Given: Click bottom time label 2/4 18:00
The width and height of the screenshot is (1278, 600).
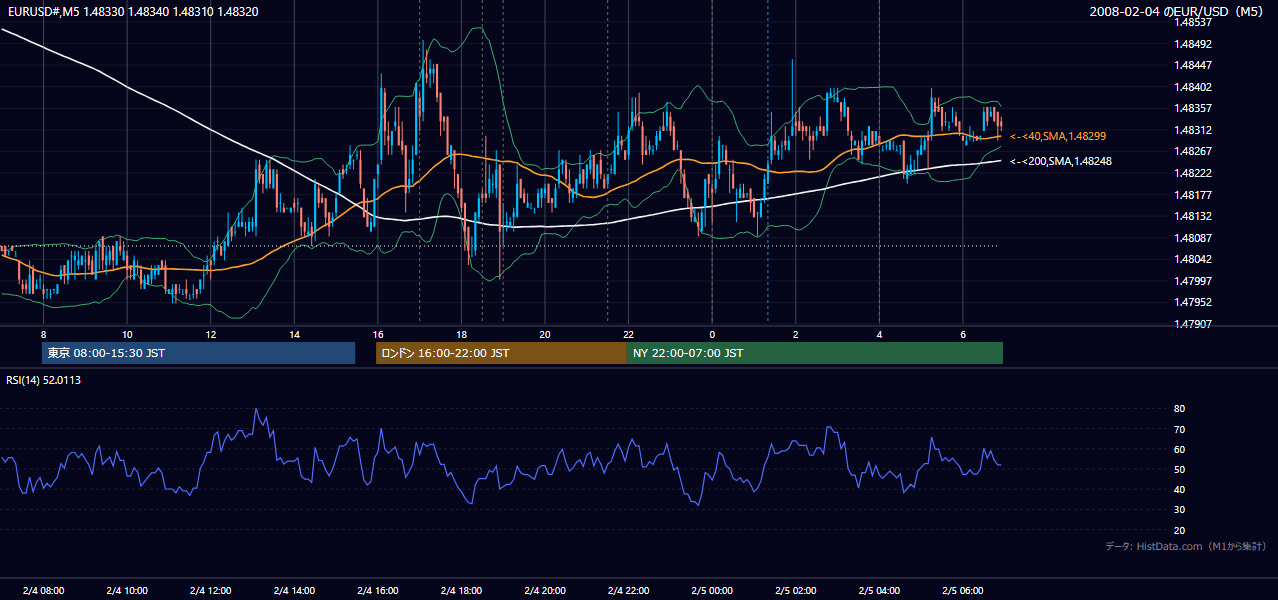Looking at the screenshot, I should tap(461, 591).
